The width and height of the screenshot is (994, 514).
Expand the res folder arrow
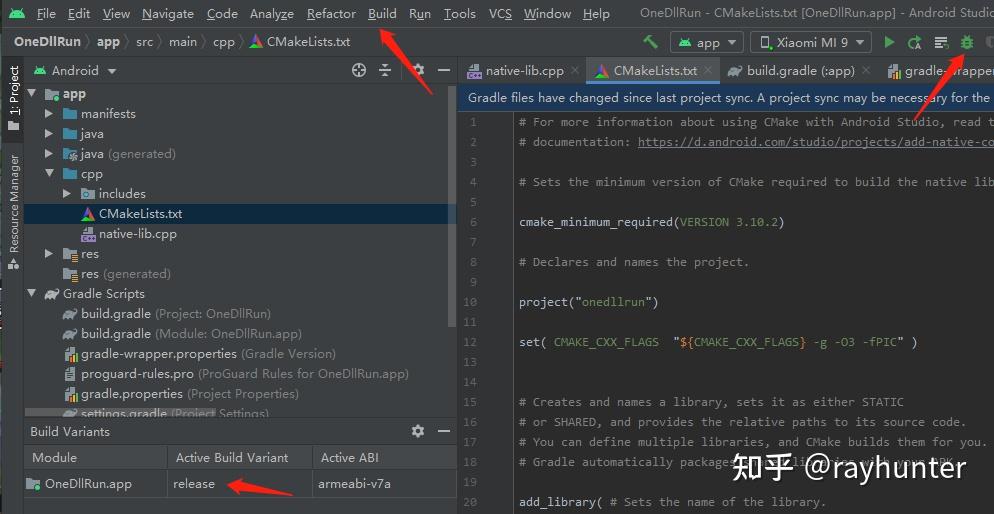coord(49,254)
